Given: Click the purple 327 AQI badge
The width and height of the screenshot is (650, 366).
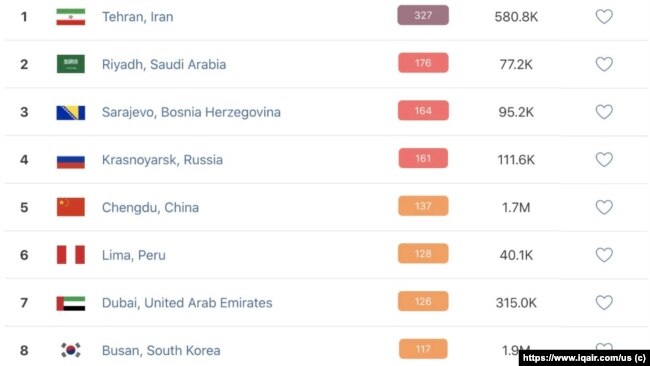Looking at the screenshot, I should [423, 15].
